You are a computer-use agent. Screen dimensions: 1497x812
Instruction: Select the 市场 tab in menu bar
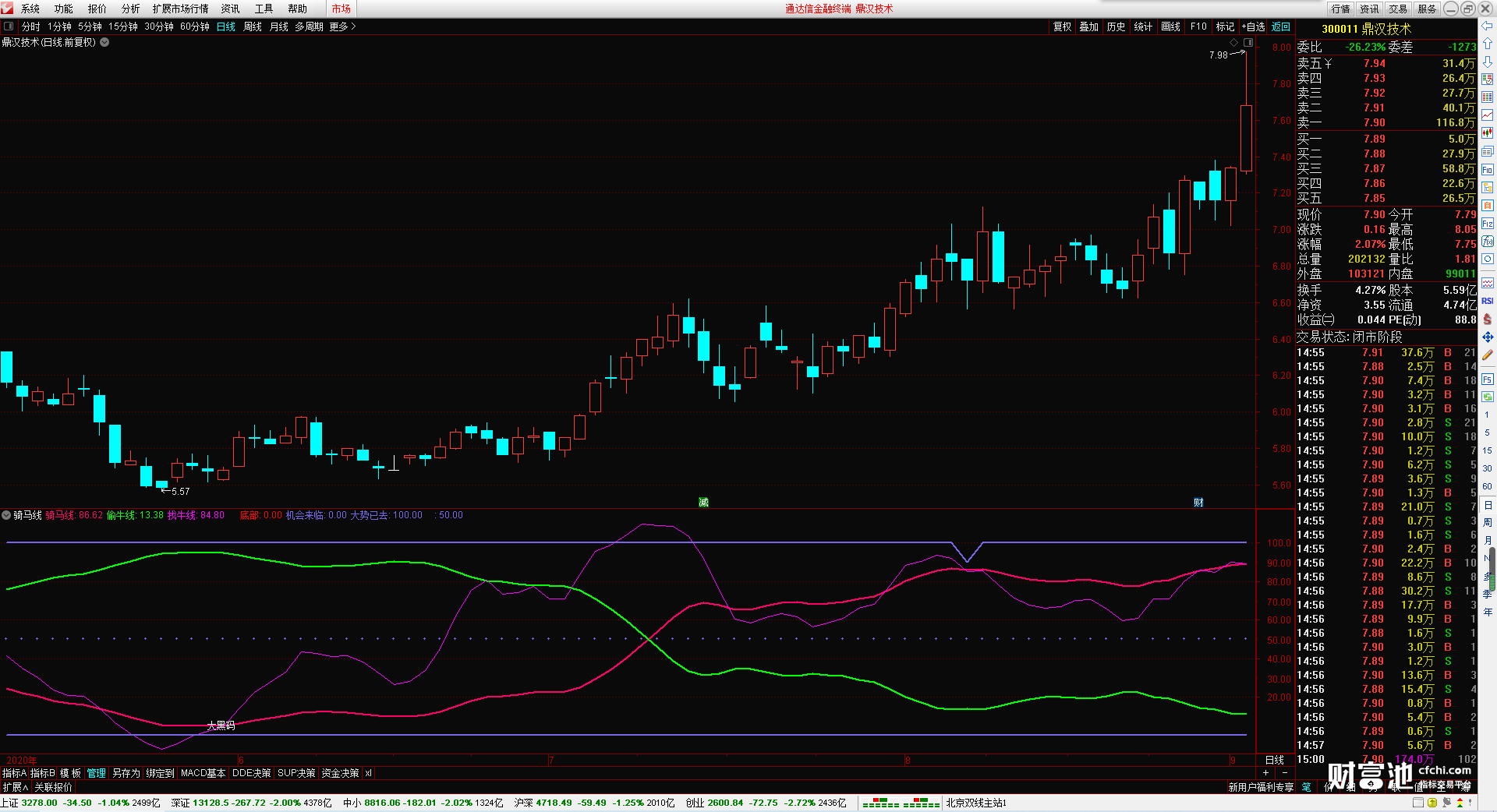point(342,9)
